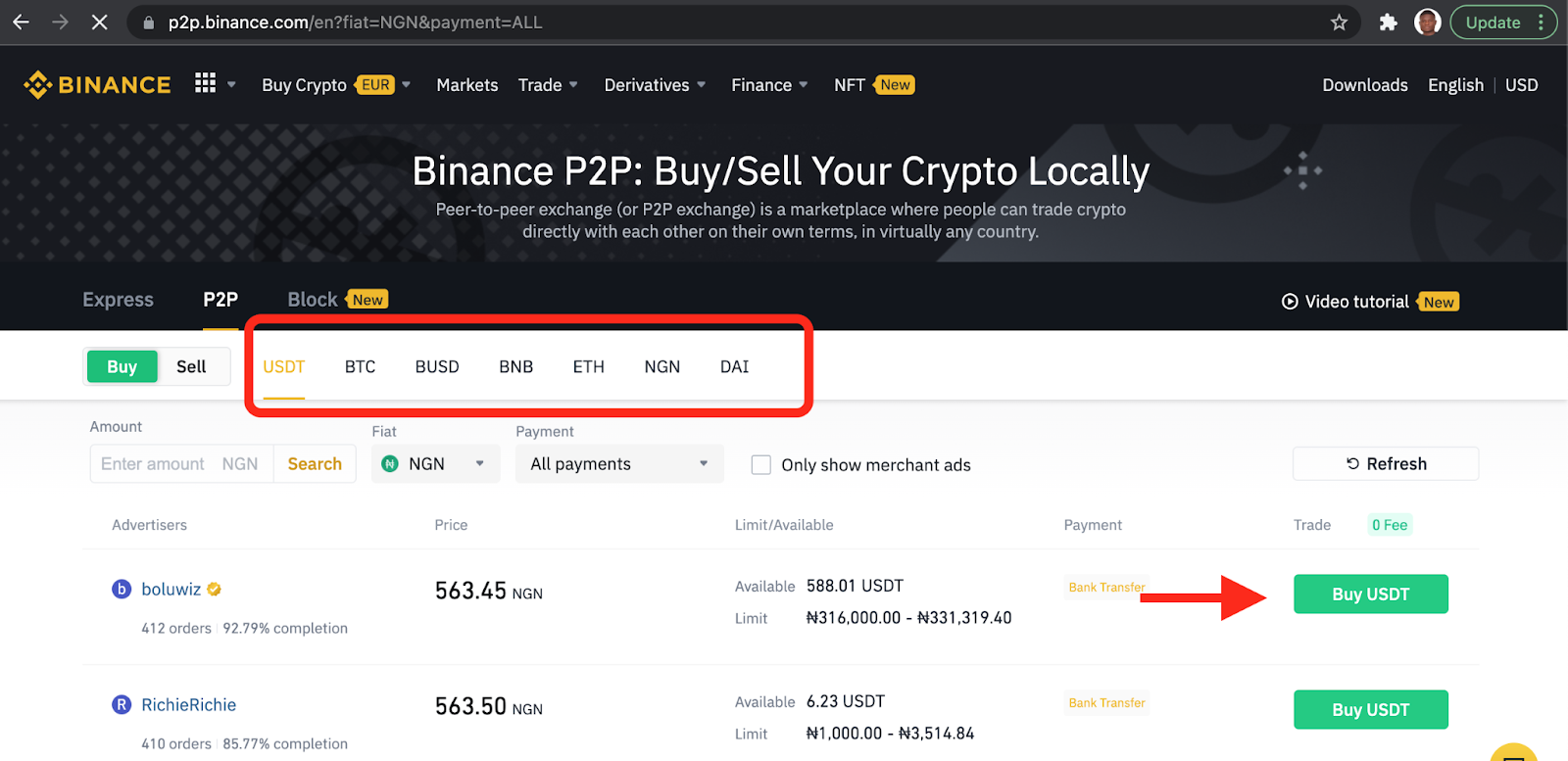Expand the Derivatives menu

point(655,85)
